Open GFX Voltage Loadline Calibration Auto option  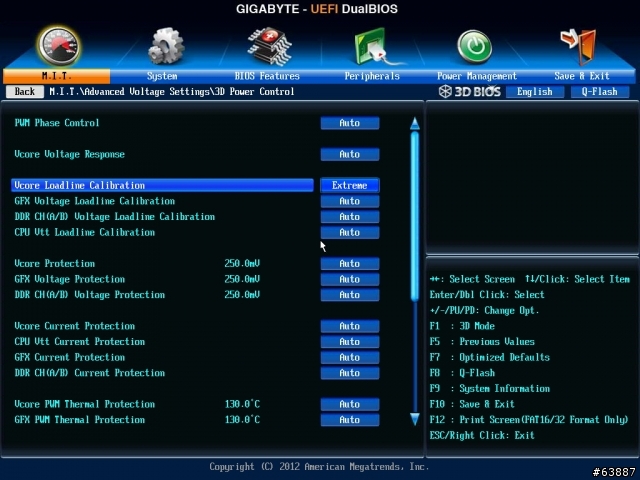pyautogui.click(x=350, y=201)
